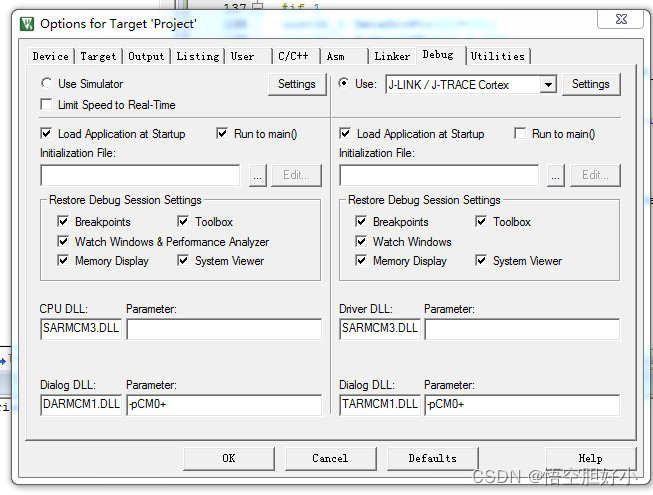Toggle J-LINK Toolbox checkbox
This screenshot has width=653, height=495.
pyautogui.click(x=481, y=221)
